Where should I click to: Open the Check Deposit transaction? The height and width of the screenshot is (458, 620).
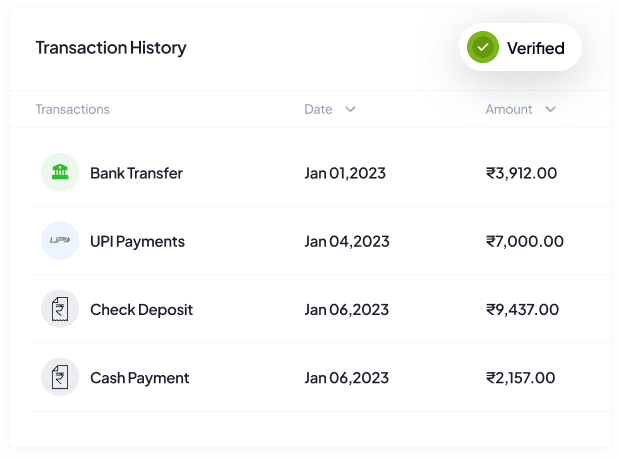click(x=141, y=310)
